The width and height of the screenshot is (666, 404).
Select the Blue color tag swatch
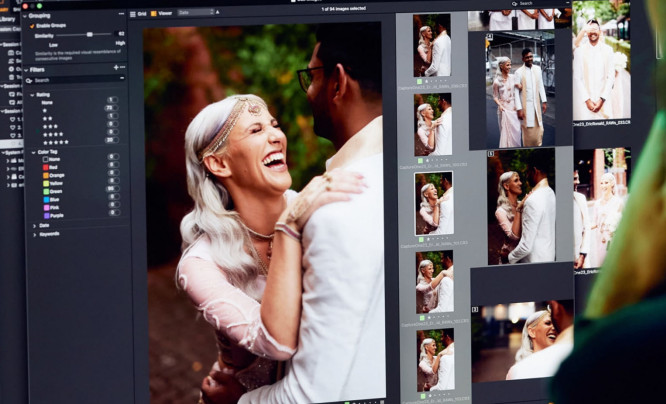(46, 200)
